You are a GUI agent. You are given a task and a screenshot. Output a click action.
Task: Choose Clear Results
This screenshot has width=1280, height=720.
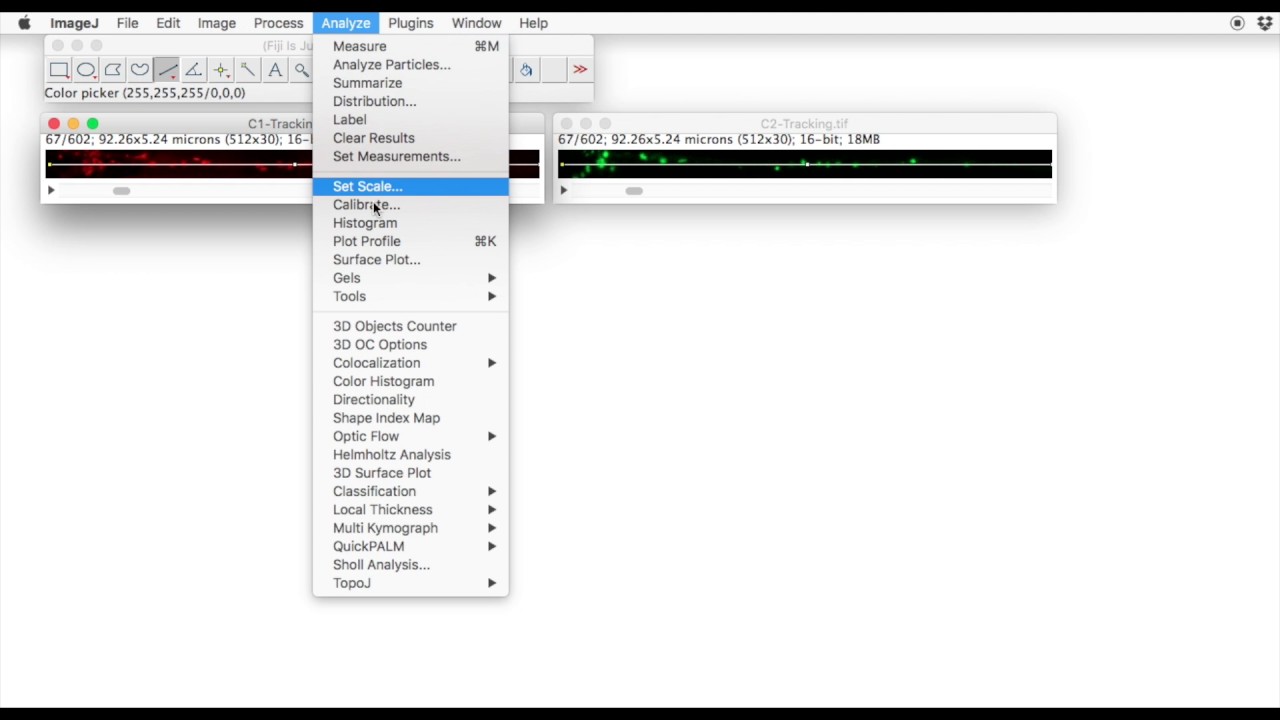pyautogui.click(x=410, y=138)
